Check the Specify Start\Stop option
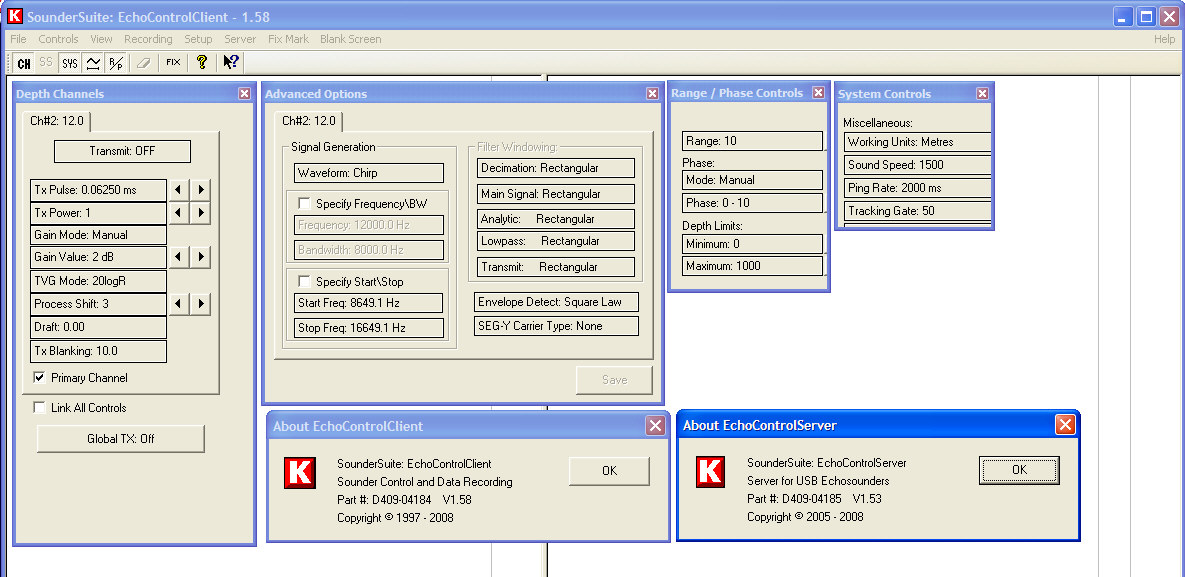1185x577 pixels. (305, 282)
